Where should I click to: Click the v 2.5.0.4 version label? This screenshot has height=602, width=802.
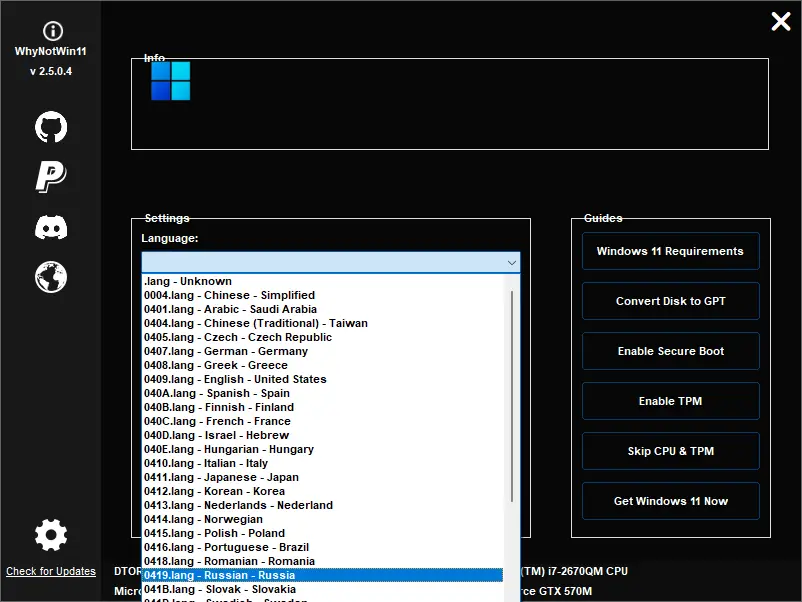click(51, 71)
